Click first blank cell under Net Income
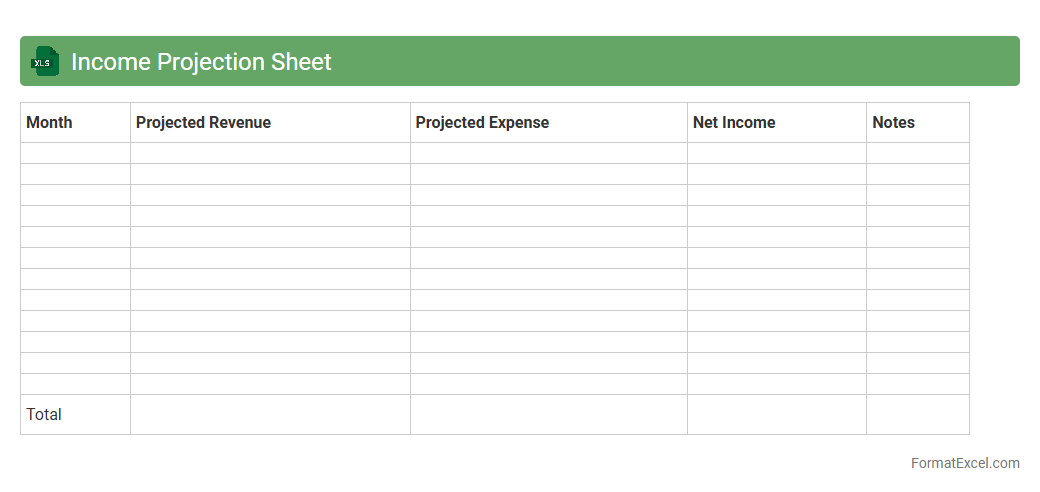 click(x=776, y=153)
